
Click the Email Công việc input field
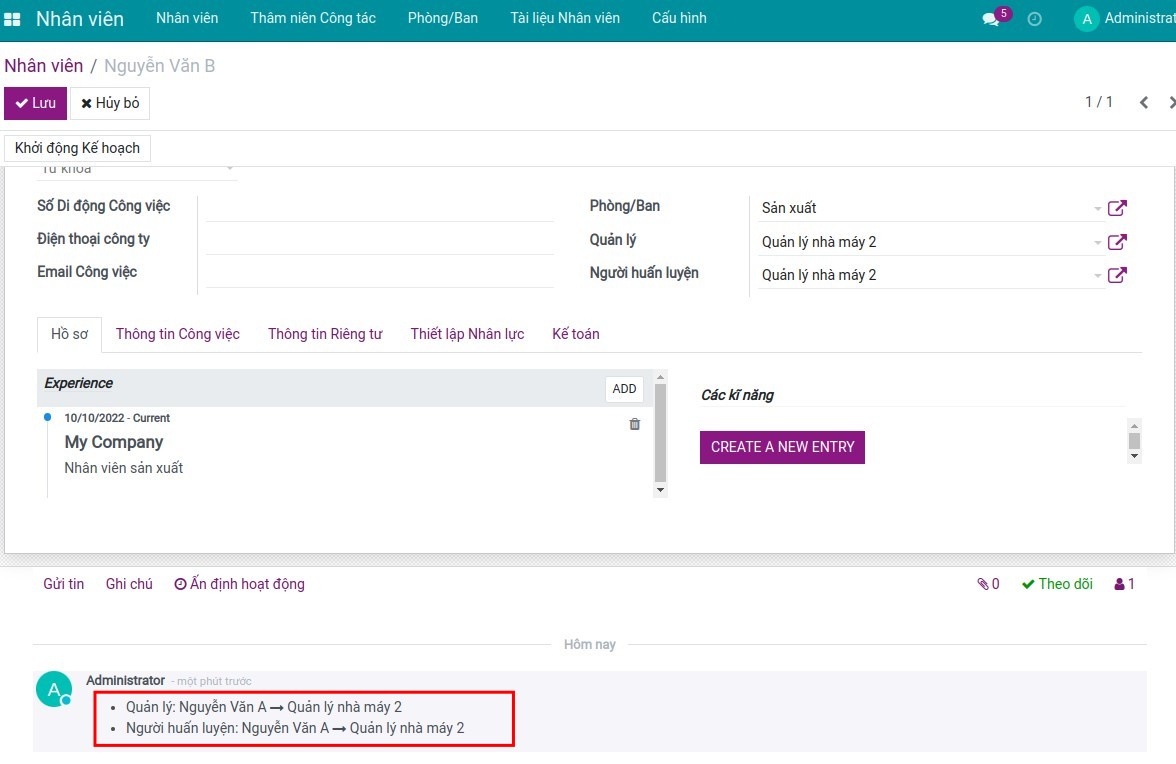[379, 272]
